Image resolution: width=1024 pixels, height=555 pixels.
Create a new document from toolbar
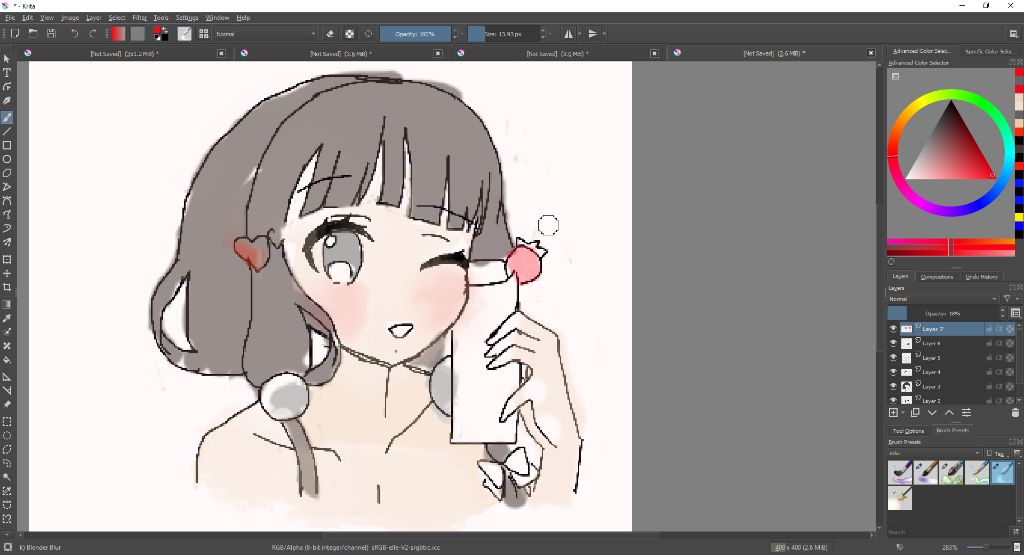coord(15,33)
